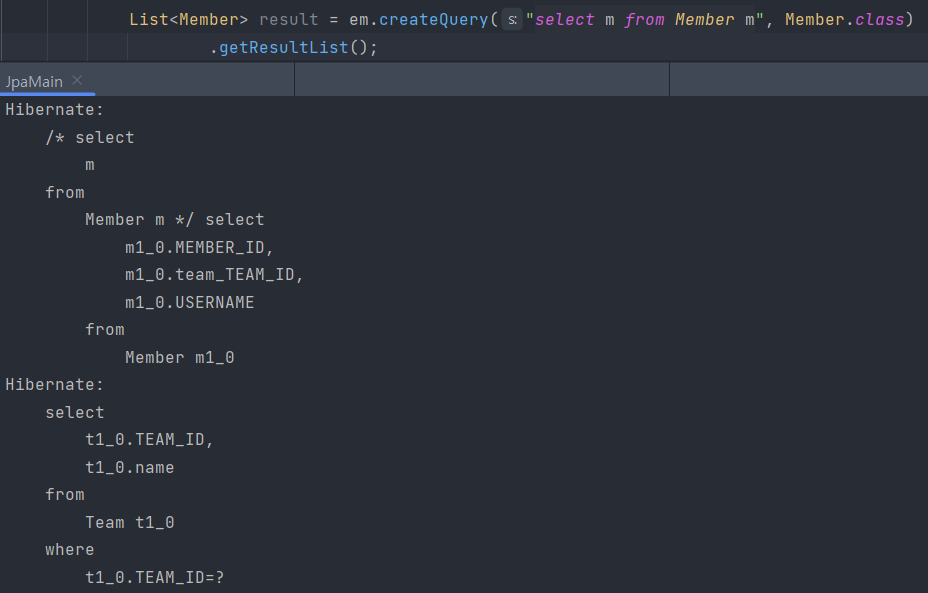Click the 'Team t1_0' console line

click(130, 523)
